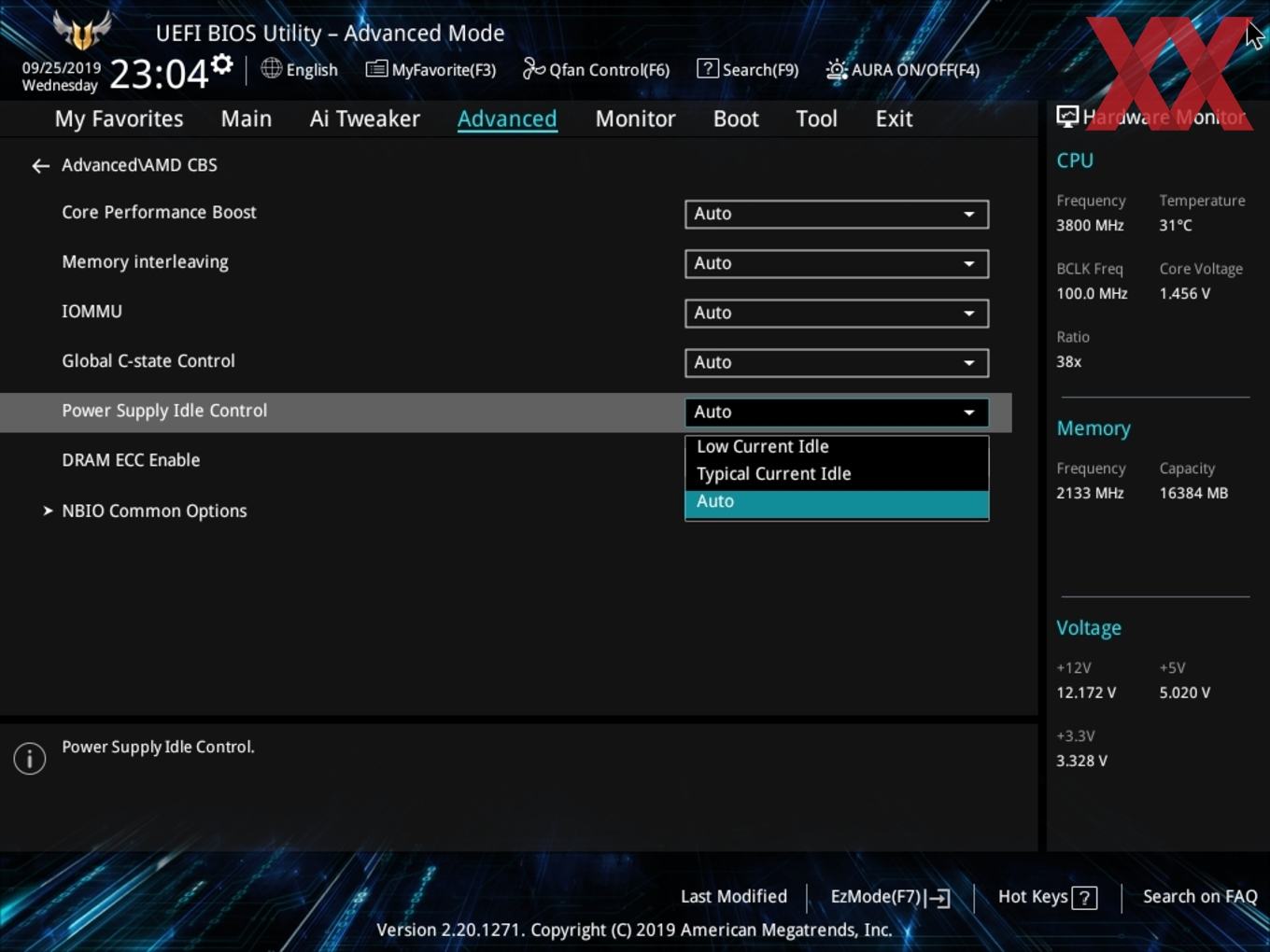Open clock settings gear icon
Screen dimensions: 1270x952
(x=222, y=64)
